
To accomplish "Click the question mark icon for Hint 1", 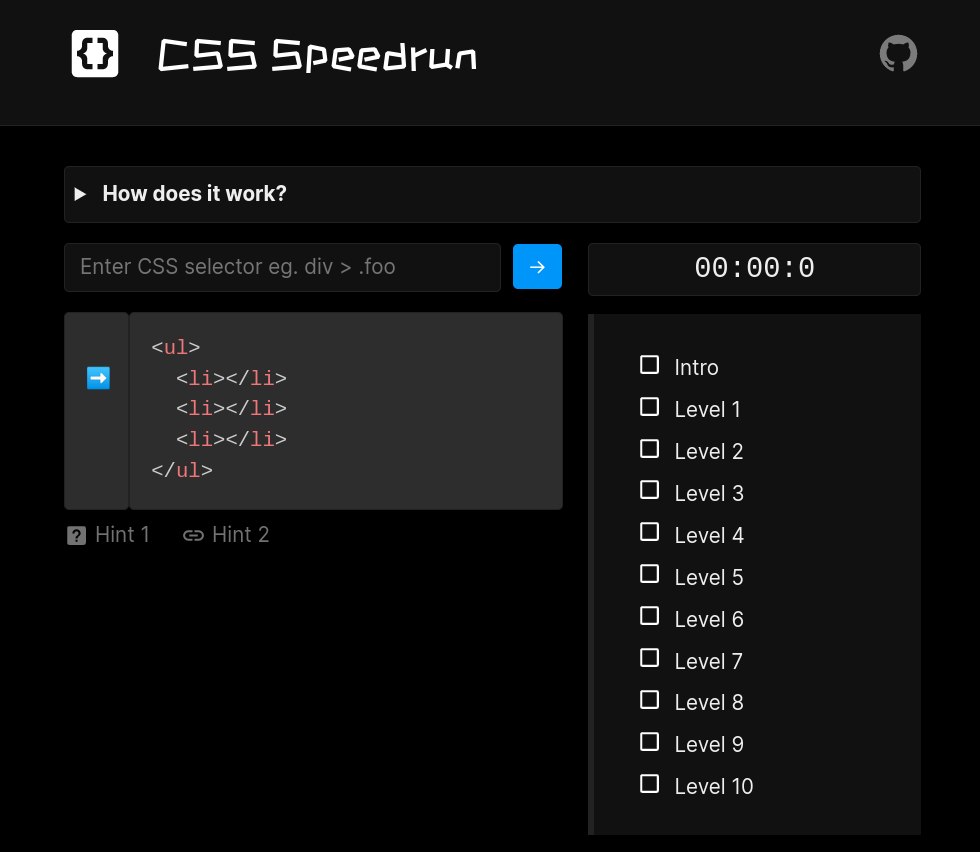I will 76,535.
